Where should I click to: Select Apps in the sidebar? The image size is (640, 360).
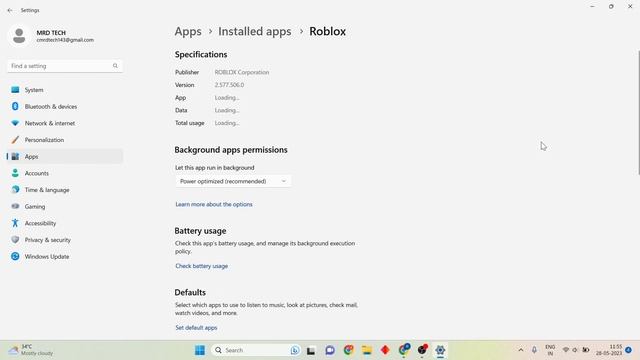tap(65, 157)
